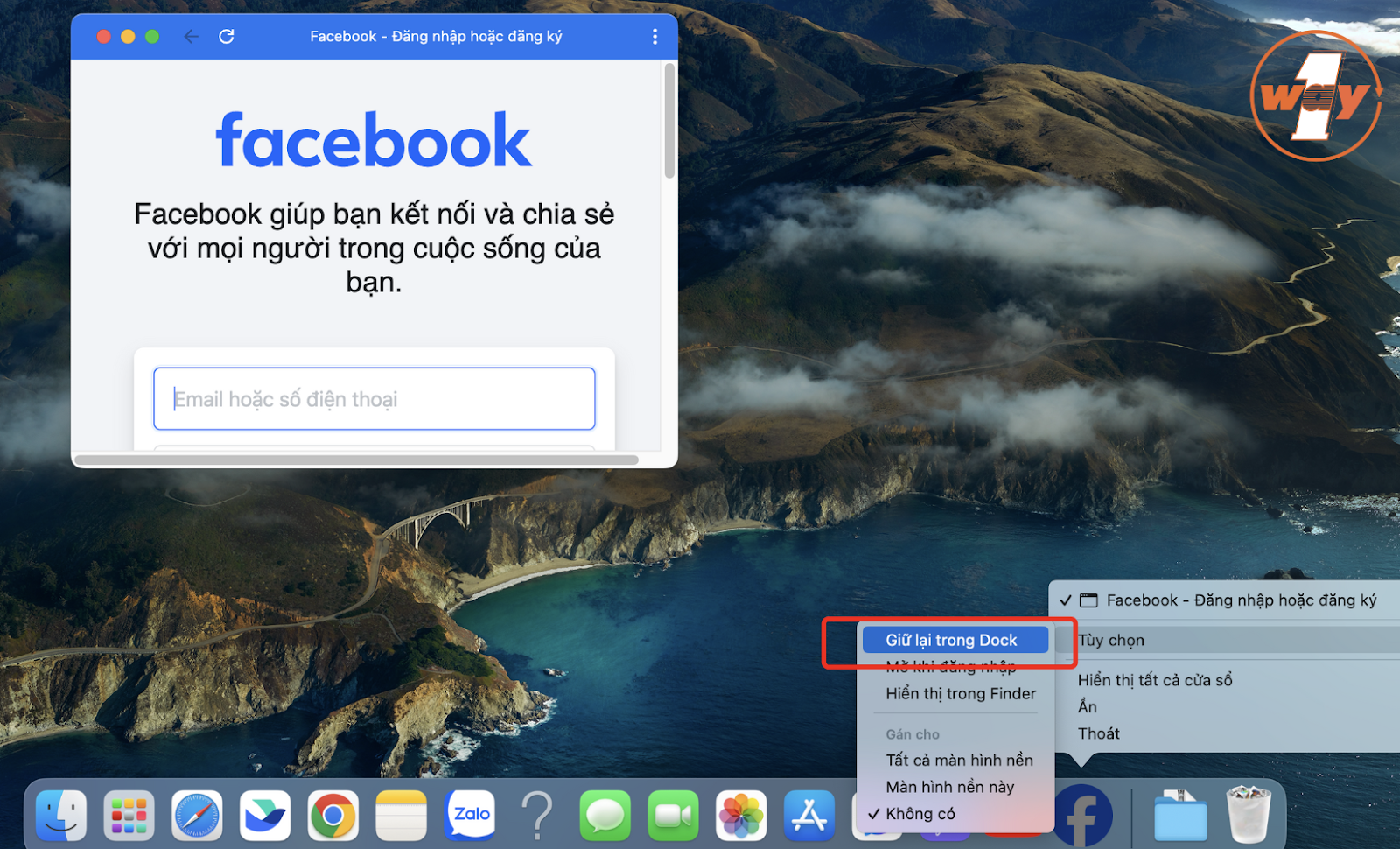Open Launchpad in the Dock
The height and width of the screenshot is (849, 1400).
pos(129,816)
